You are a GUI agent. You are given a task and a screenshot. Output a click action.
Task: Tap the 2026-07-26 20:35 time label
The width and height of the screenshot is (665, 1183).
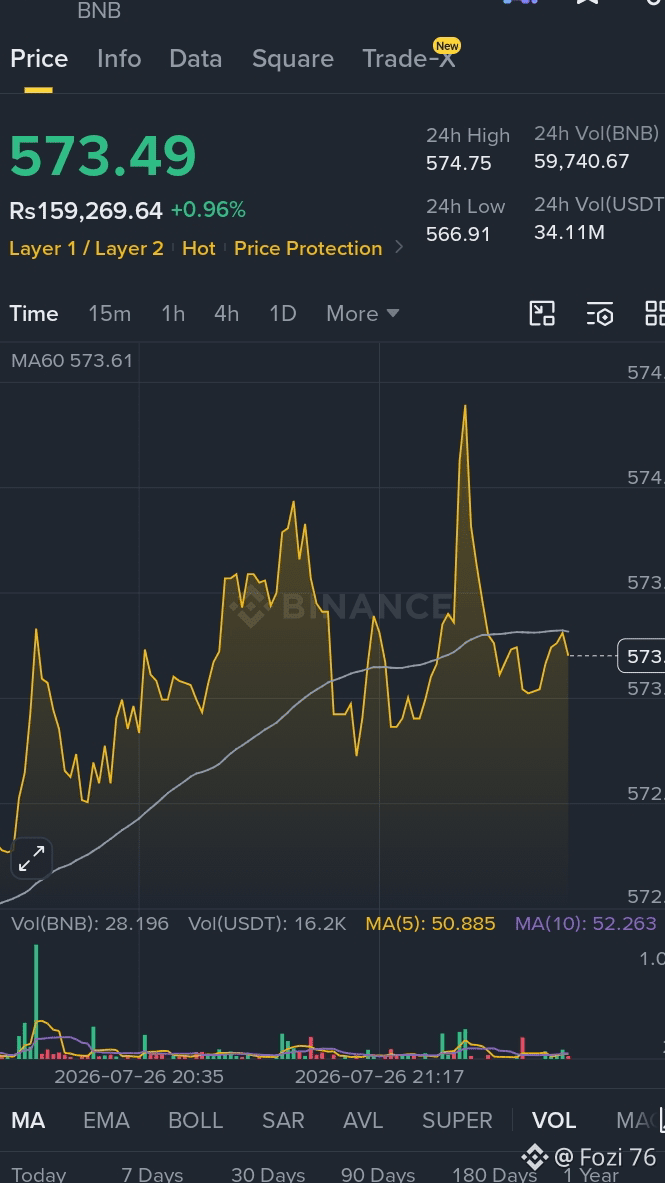tap(139, 1077)
